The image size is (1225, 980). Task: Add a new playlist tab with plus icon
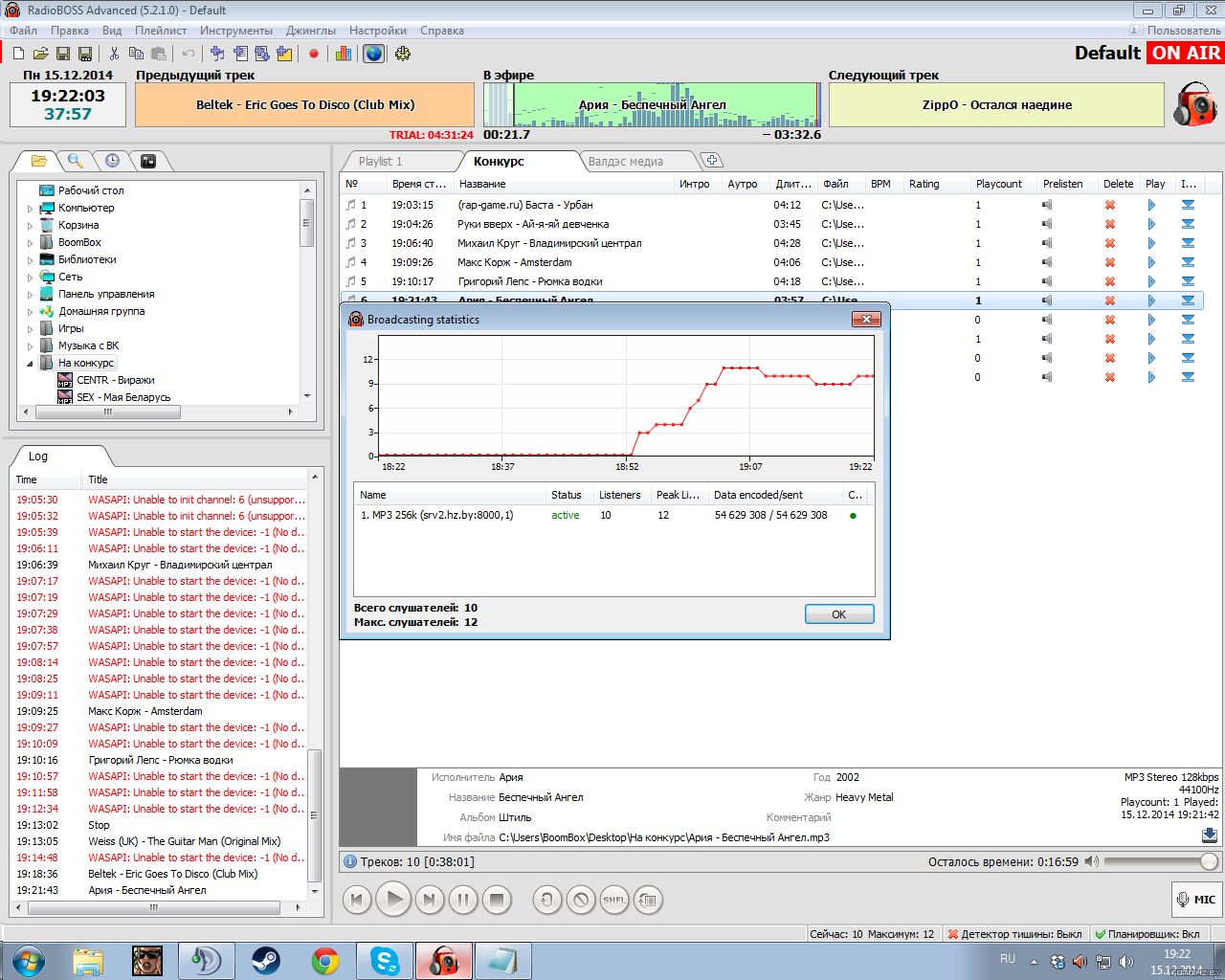click(x=712, y=161)
